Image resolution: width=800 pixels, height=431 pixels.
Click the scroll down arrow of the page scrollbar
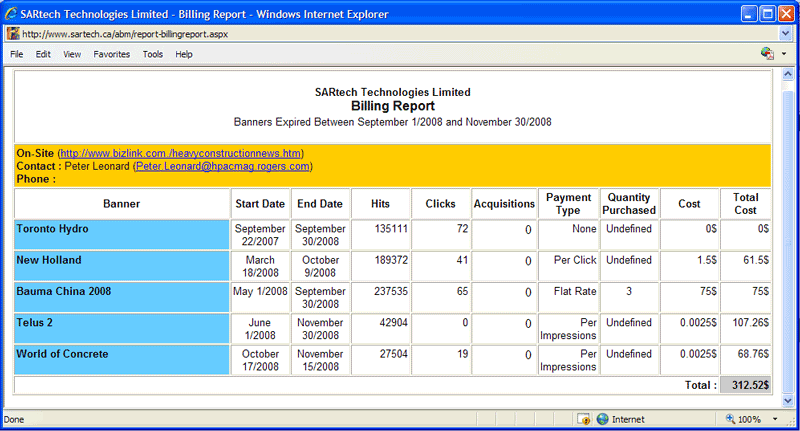tap(788, 401)
